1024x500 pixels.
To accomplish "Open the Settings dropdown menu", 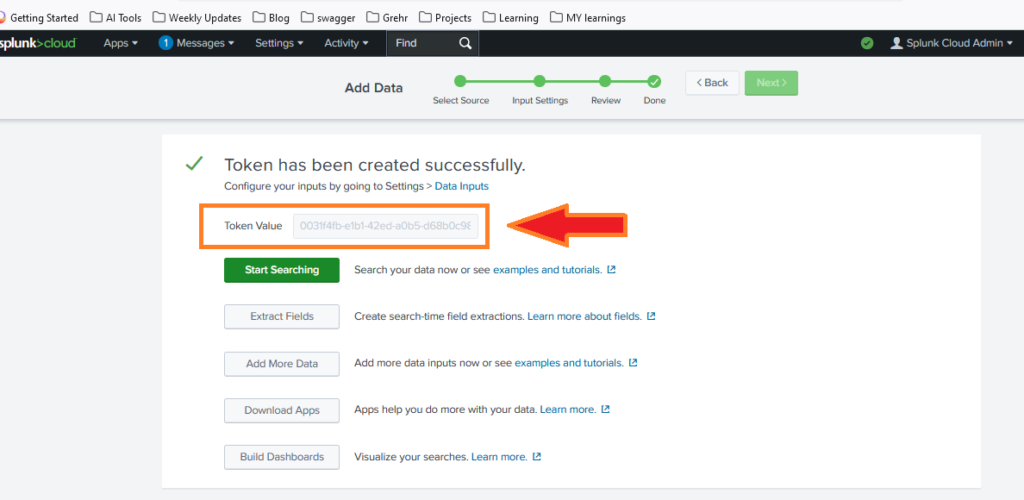I will point(279,43).
